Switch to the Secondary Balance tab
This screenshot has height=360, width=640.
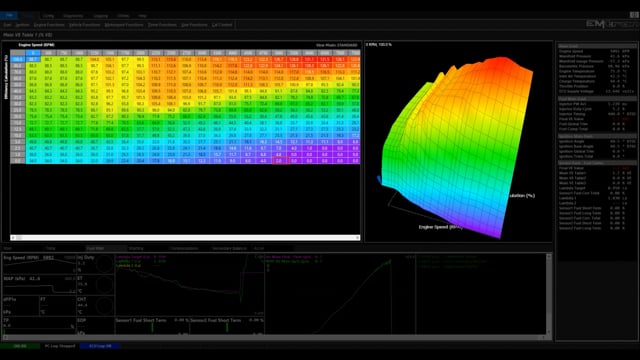(229, 248)
